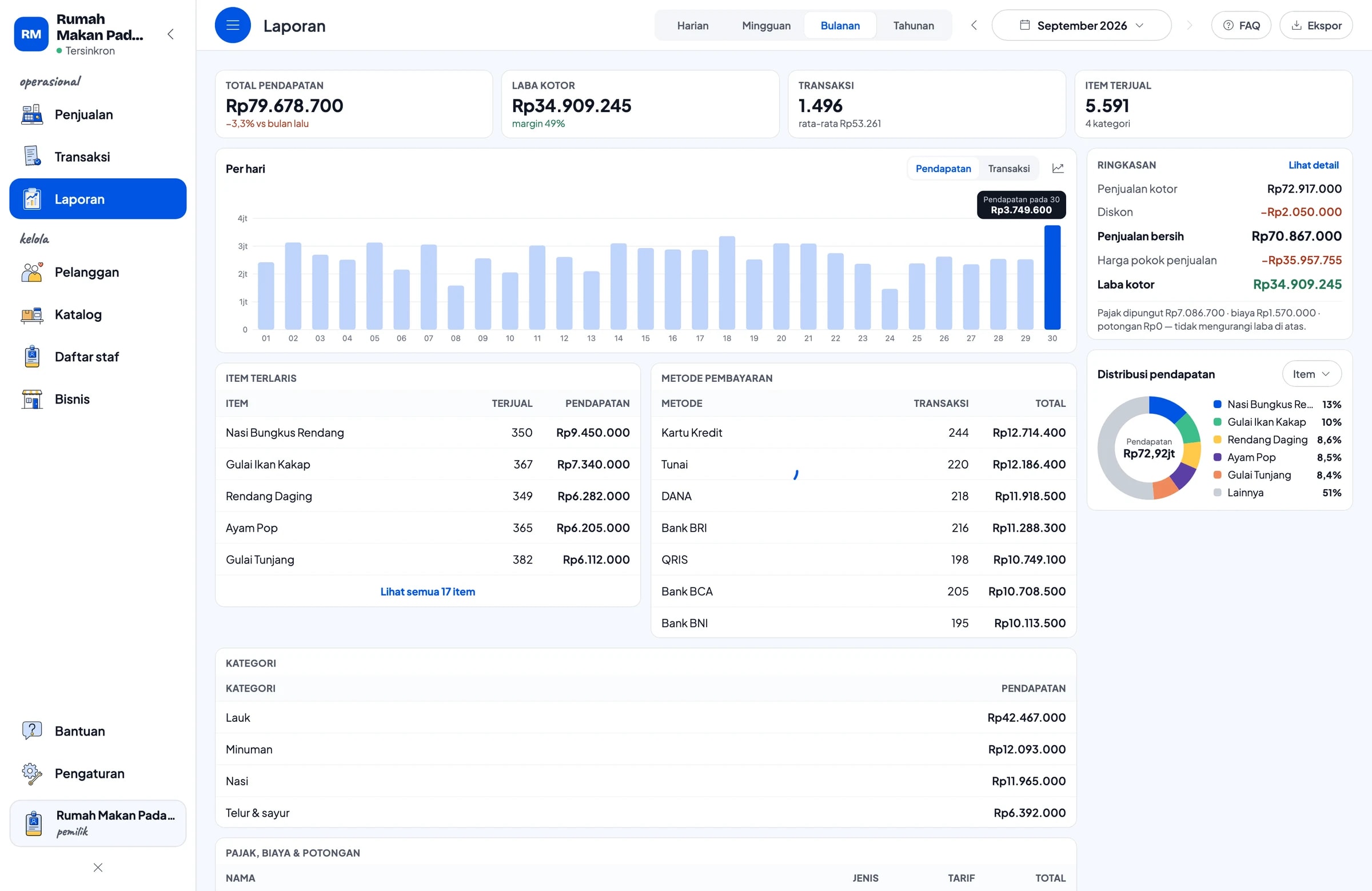Open the Katalog section

tap(98, 314)
